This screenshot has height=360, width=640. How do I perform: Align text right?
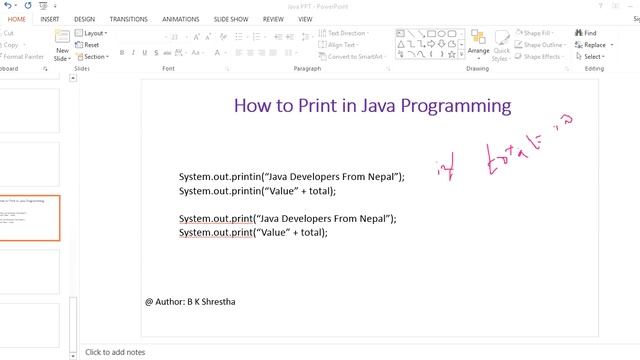click(x=262, y=53)
